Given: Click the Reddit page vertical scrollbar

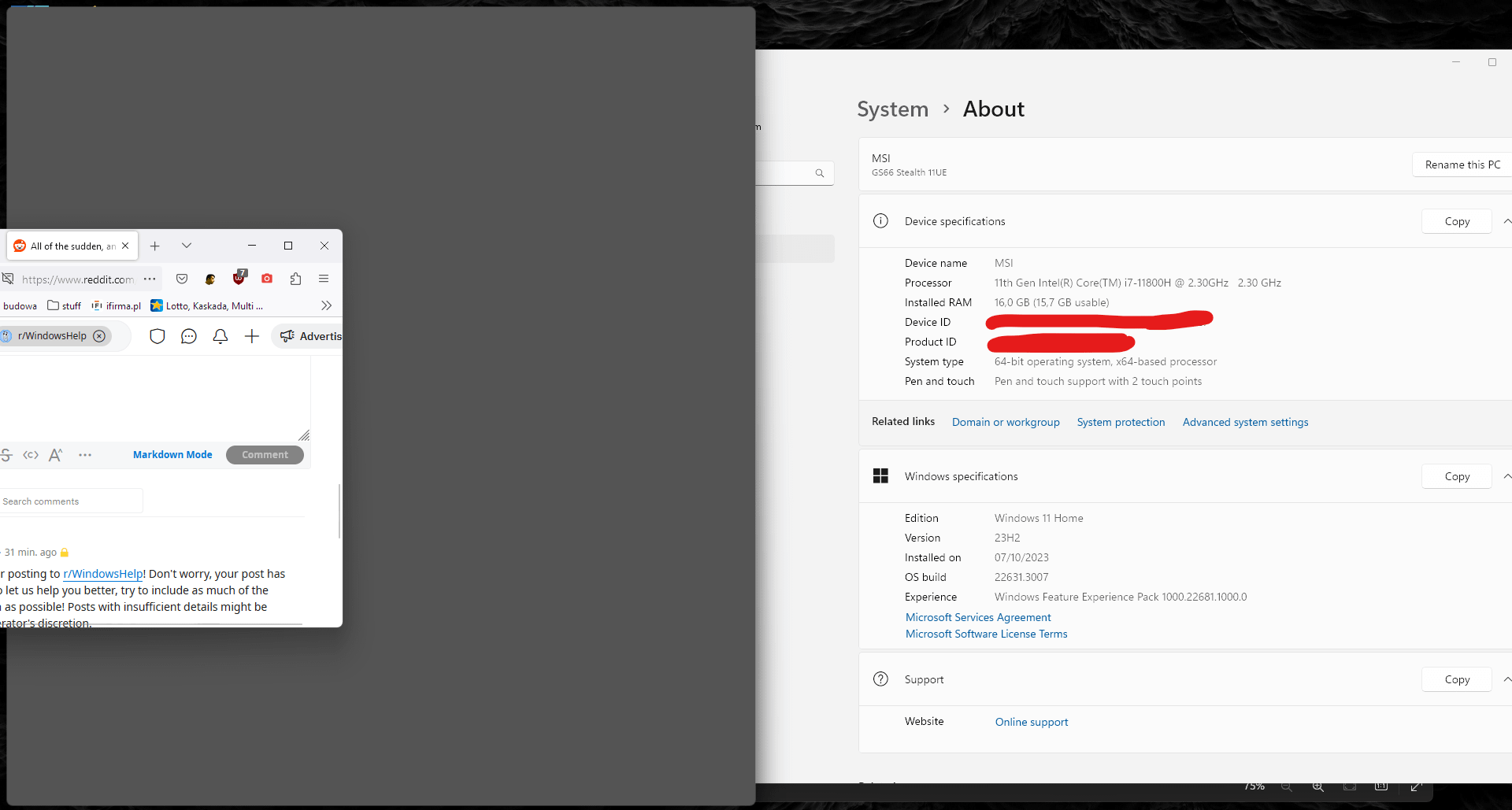Looking at the screenshot, I should tap(339, 512).
